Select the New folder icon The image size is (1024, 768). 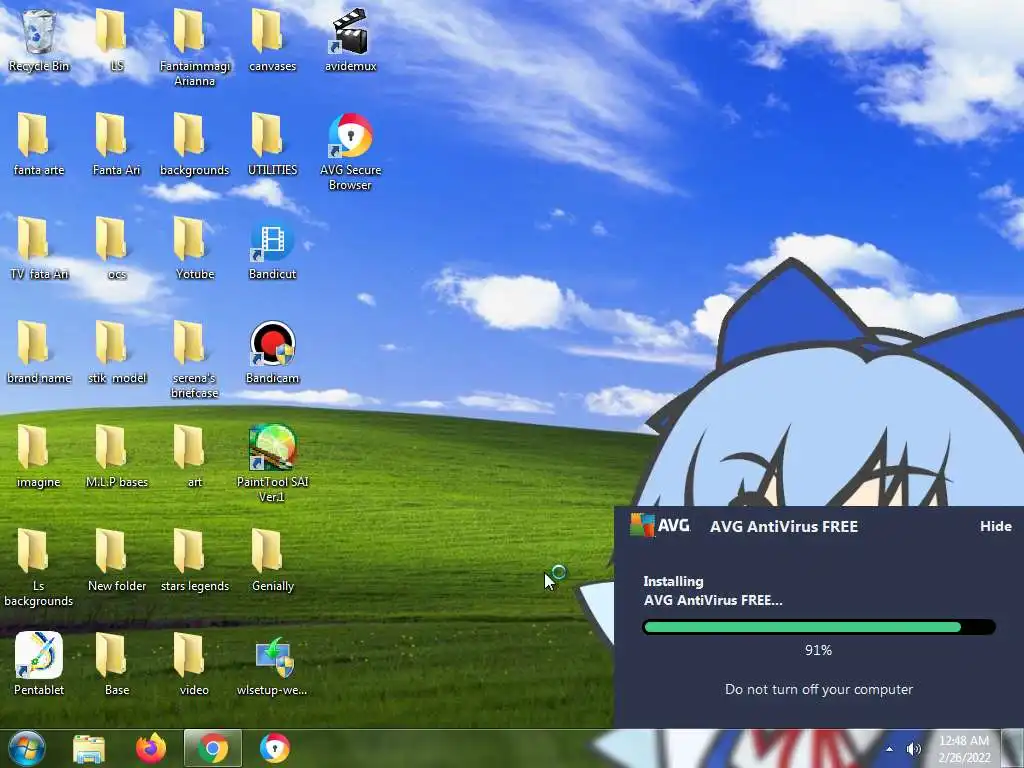[116, 560]
